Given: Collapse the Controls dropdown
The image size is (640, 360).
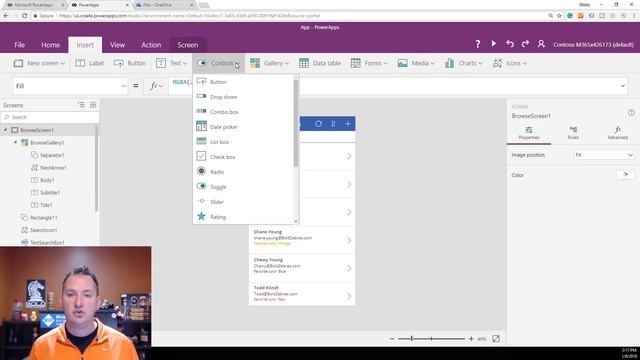Looking at the screenshot, I should click(x=218, y=63).
